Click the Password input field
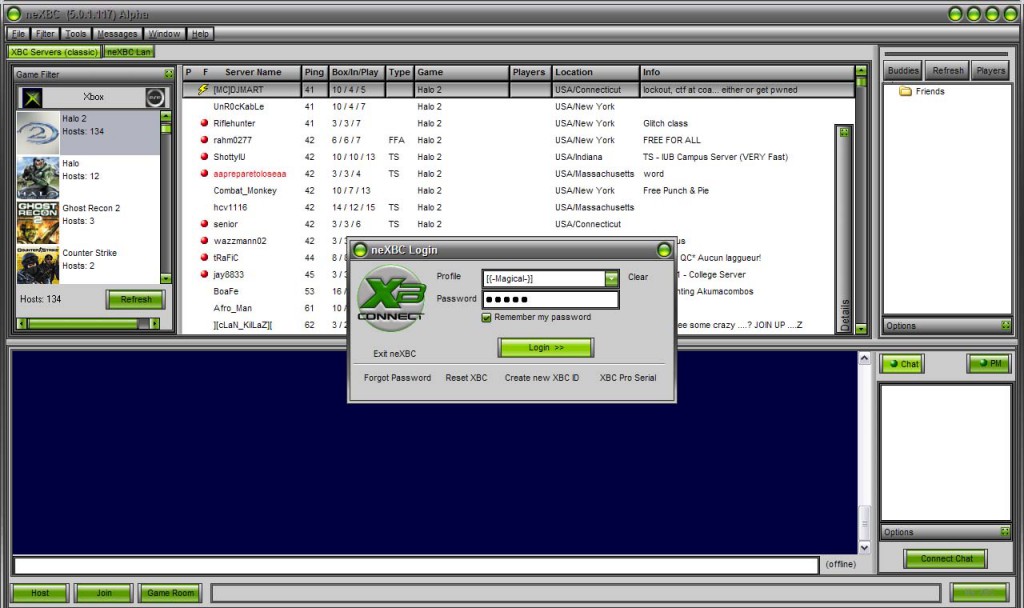 550,300
